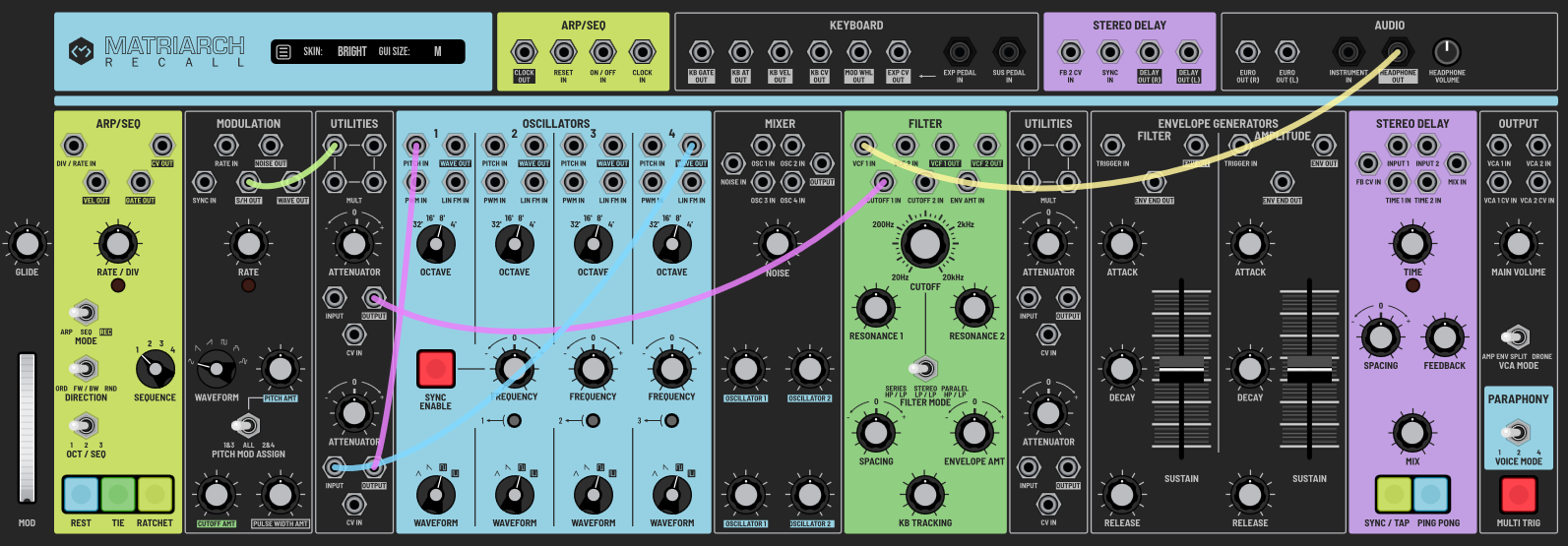This screenshot has height=546, width=1568.
Task: Click the Stereo Delay Mix knob
Action: coord(1412,432)
